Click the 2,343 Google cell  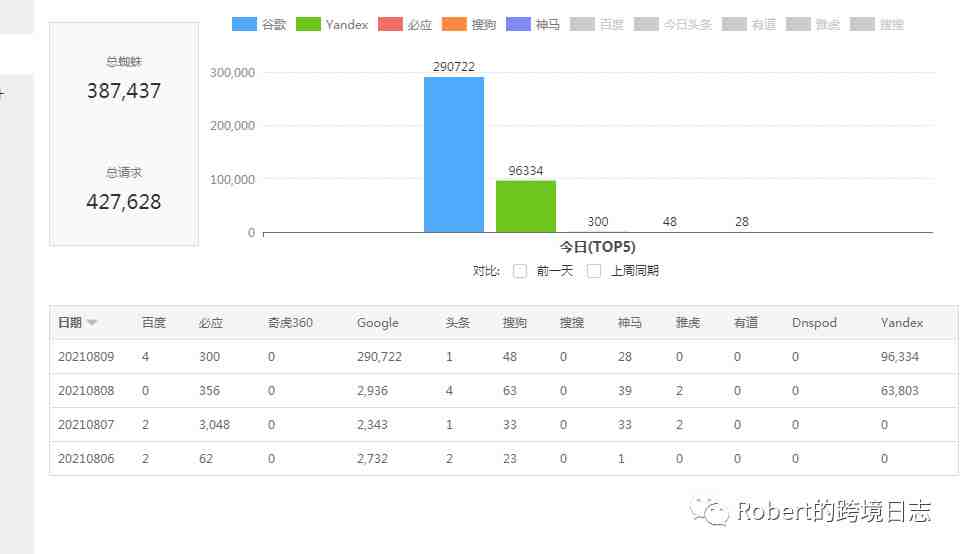click(372, 424)
